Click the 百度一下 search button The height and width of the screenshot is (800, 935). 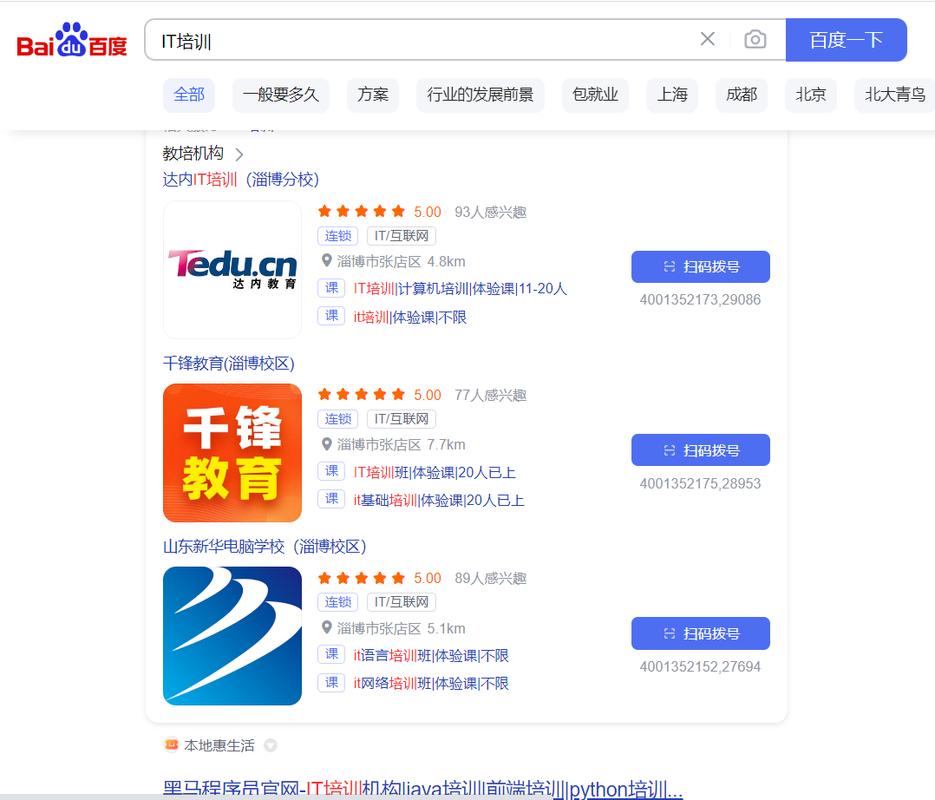[x=846, y=40]
